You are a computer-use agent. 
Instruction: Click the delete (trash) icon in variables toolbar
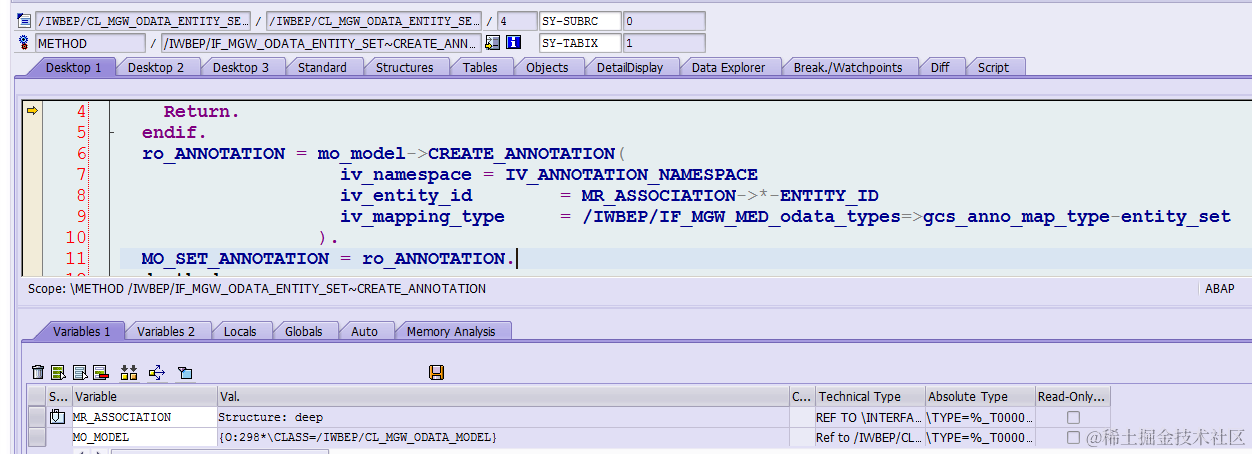coord(38,373)
